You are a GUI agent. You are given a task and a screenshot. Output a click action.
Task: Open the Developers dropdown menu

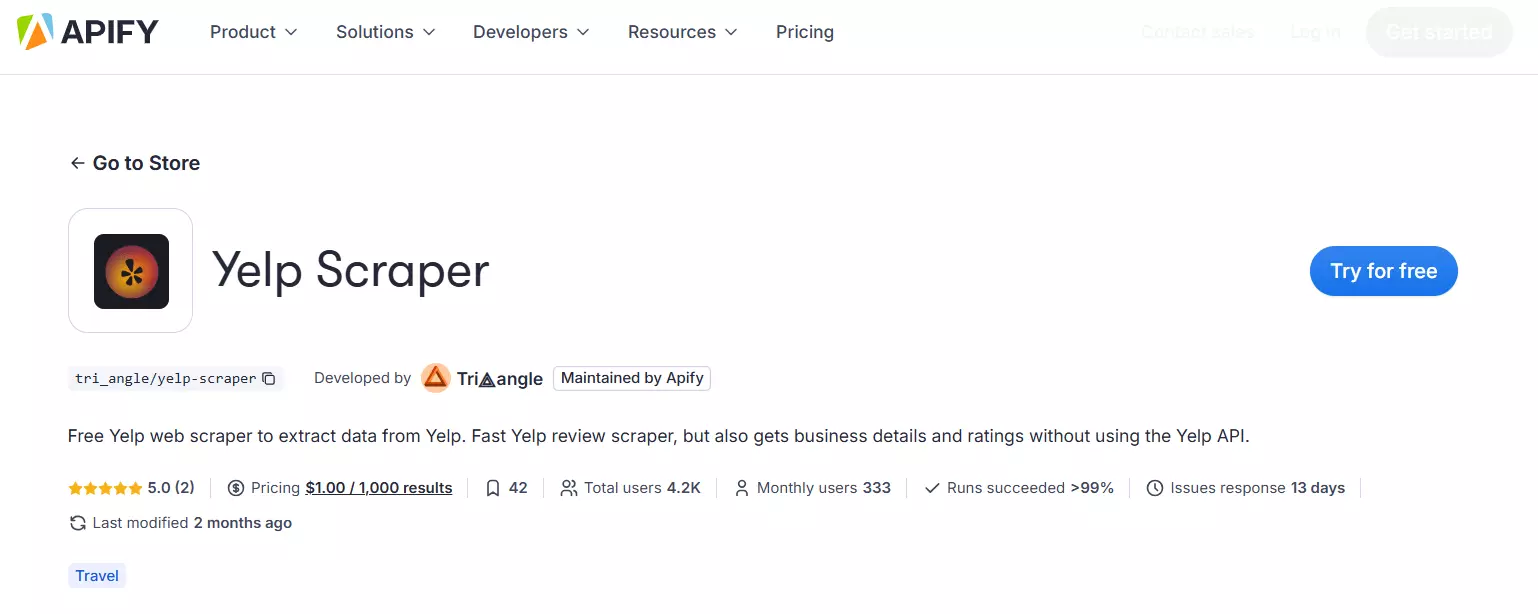531,32
